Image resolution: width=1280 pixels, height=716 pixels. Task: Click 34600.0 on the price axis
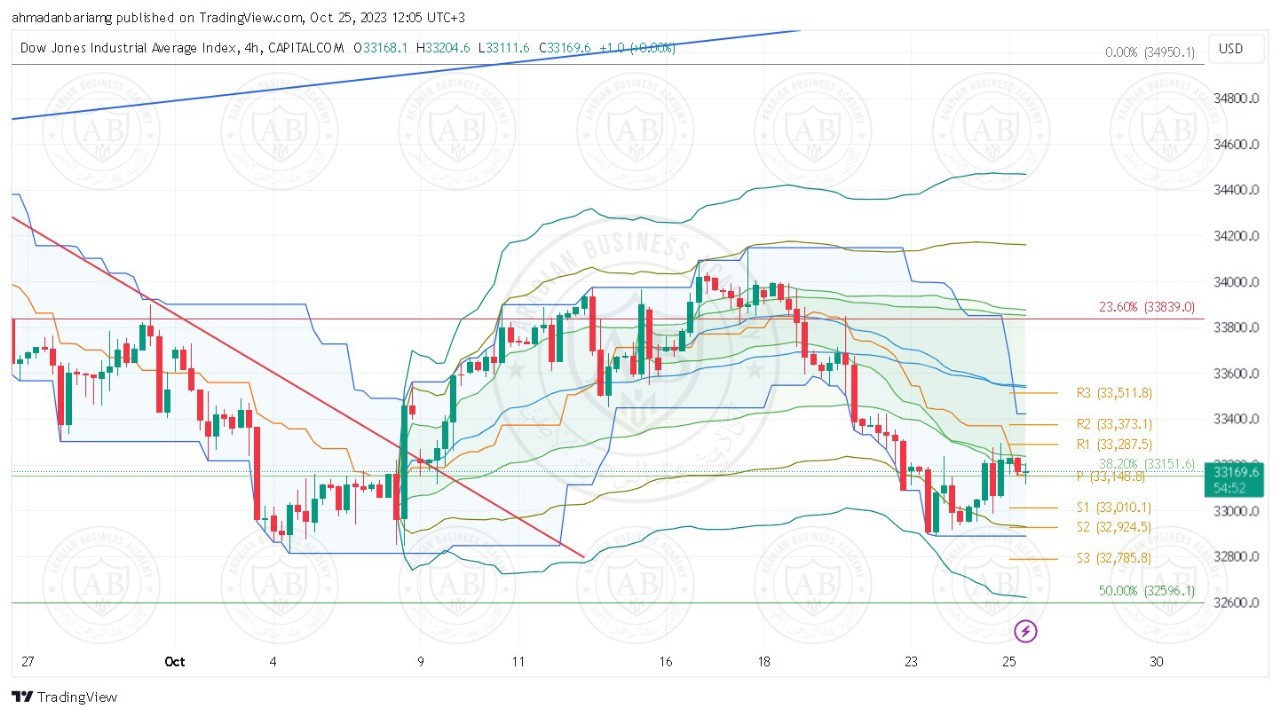(1236, 145)
